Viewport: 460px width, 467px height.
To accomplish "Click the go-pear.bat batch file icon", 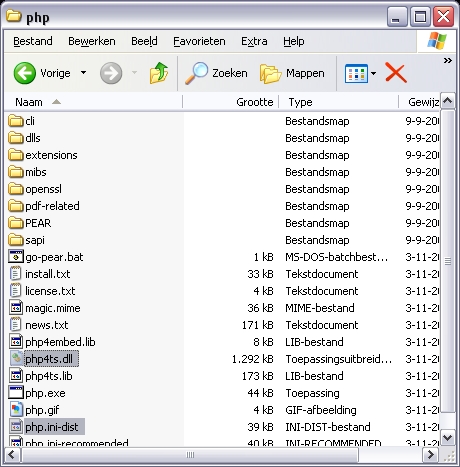I will pos(16,257).
